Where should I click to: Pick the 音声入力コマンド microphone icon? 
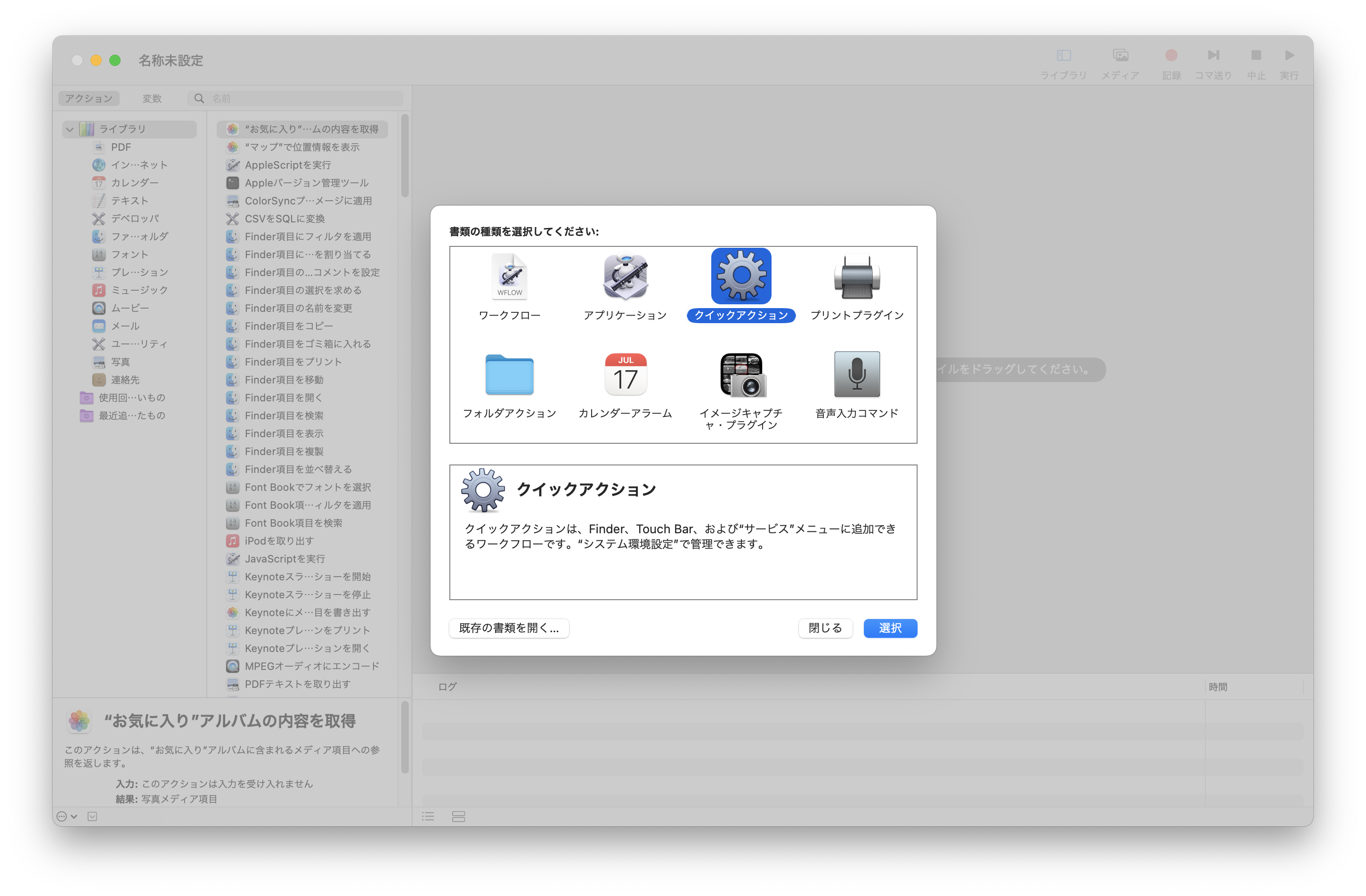(857, 374)
